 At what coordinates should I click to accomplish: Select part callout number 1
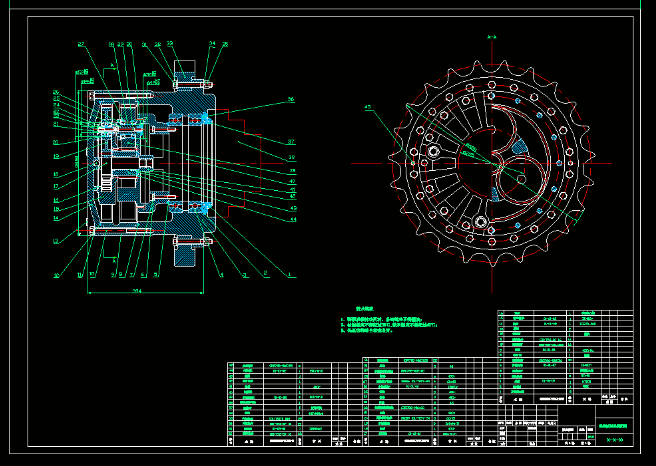tap(289, 274)
